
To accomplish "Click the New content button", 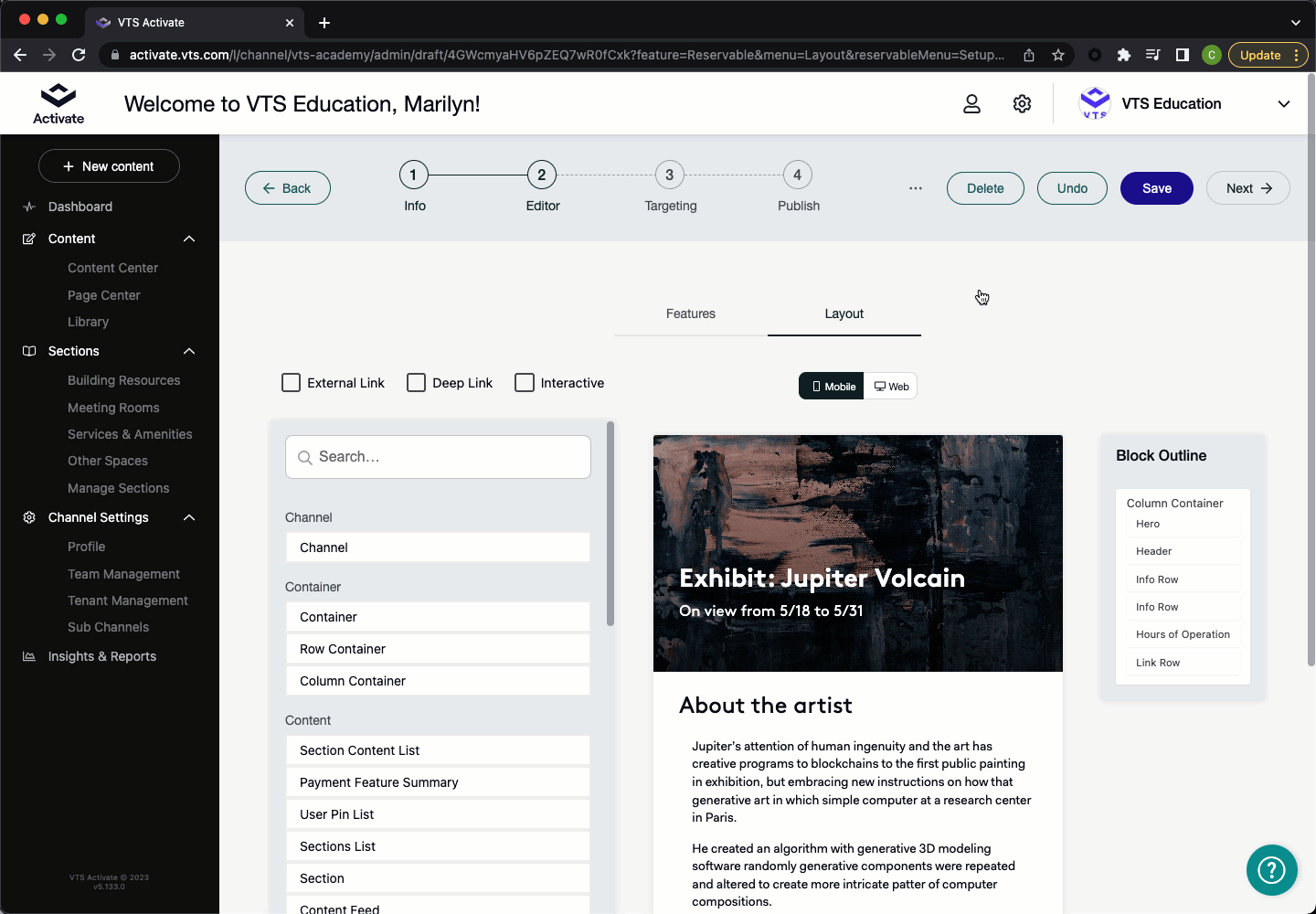I will pyautogui.click(x=109, y=166).
